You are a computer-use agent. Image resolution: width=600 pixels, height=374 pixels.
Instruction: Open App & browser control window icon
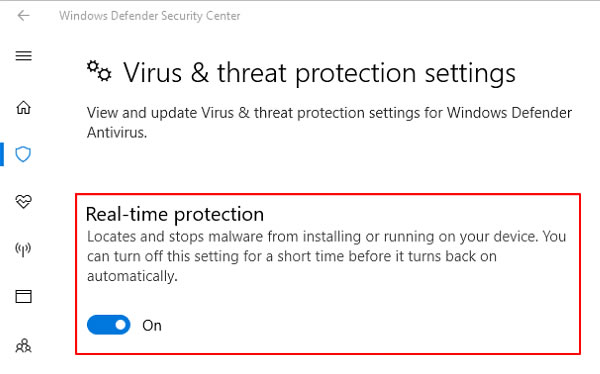point(23,297)
